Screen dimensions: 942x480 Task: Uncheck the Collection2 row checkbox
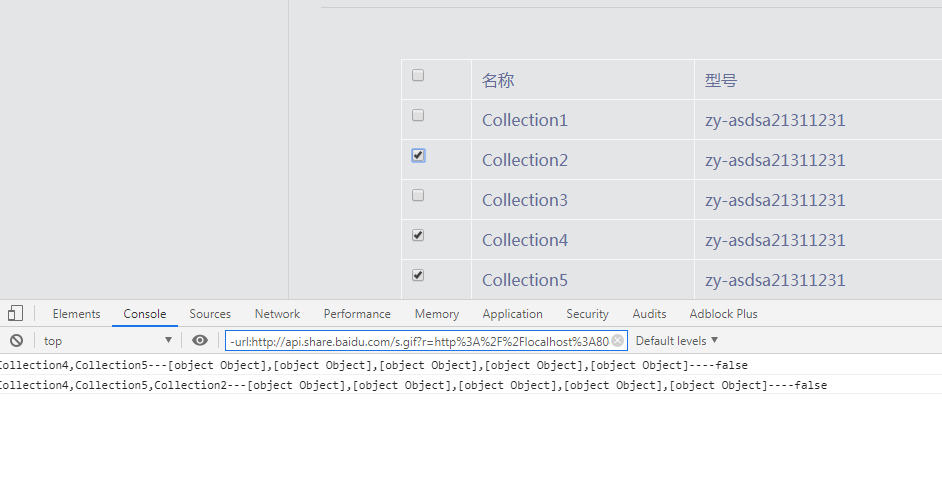[x=418, y=156]
